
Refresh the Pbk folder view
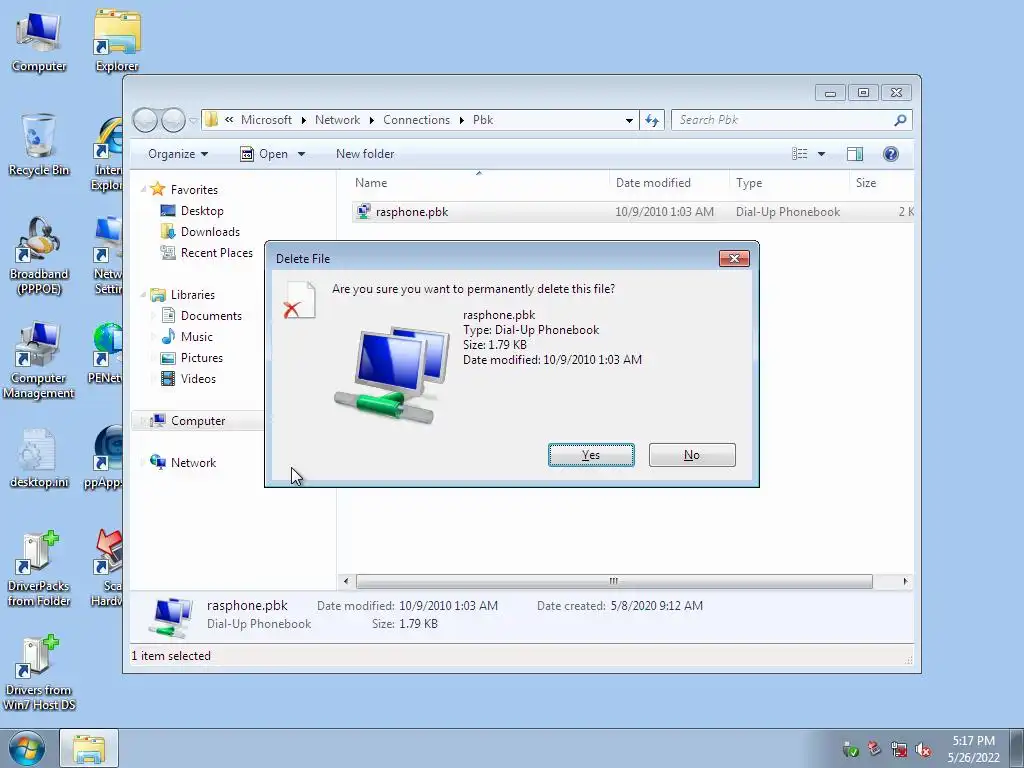pyautogui.click(x=652, y=120)
